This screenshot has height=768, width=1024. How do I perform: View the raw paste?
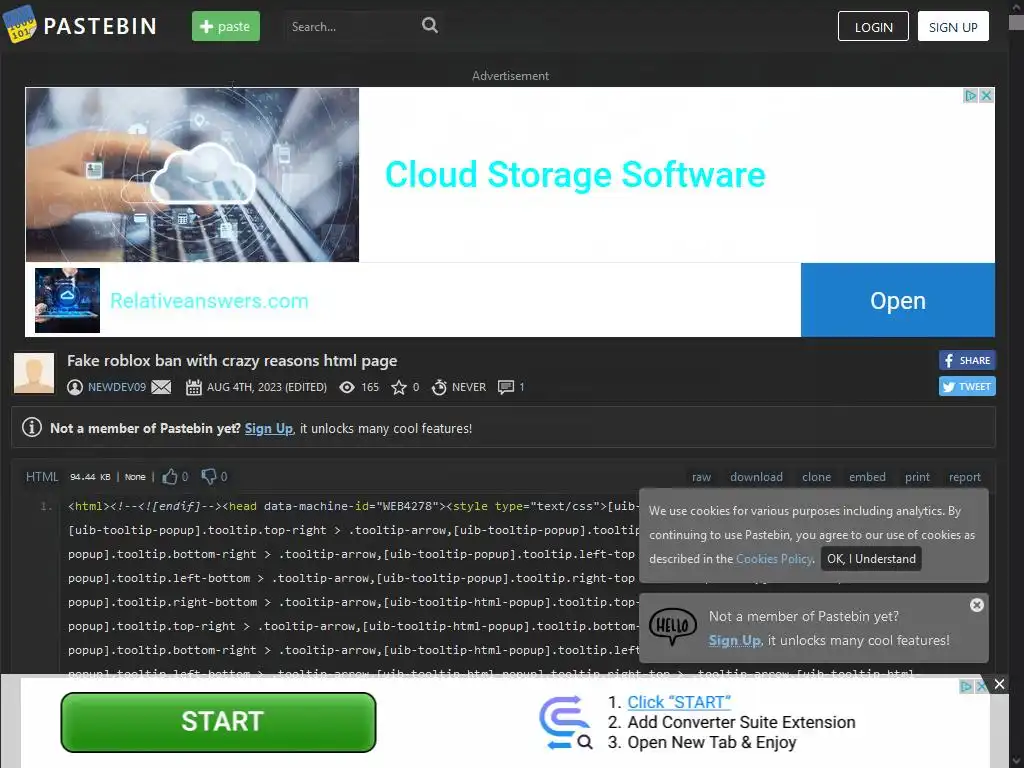[701, 477]
